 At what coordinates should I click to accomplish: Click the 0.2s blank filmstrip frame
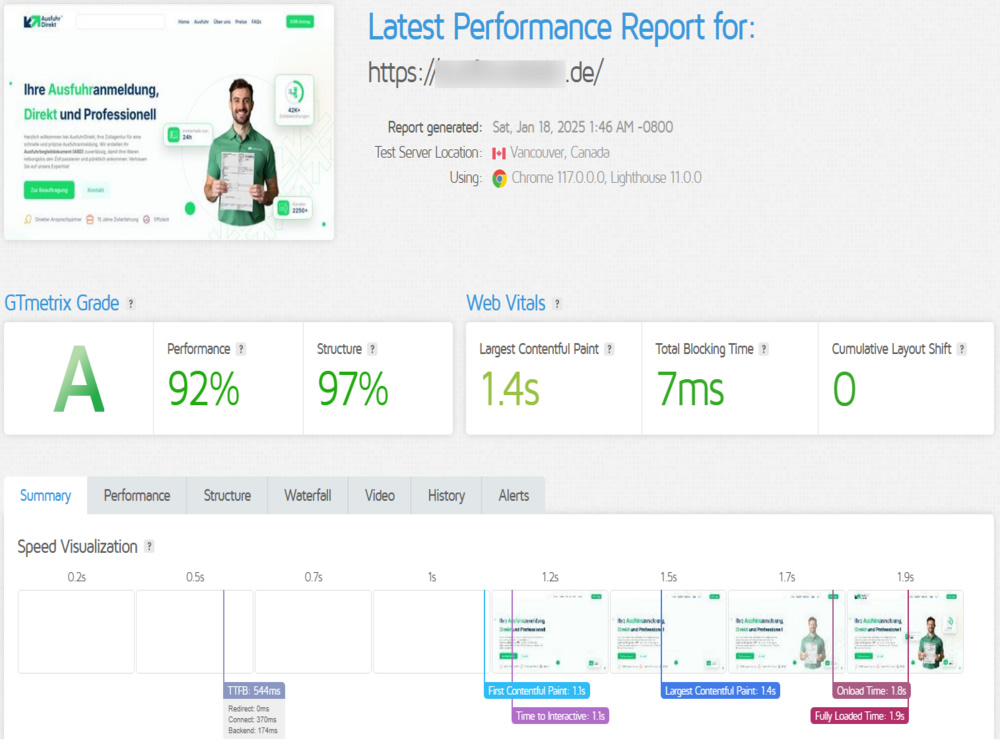(76, 631)
